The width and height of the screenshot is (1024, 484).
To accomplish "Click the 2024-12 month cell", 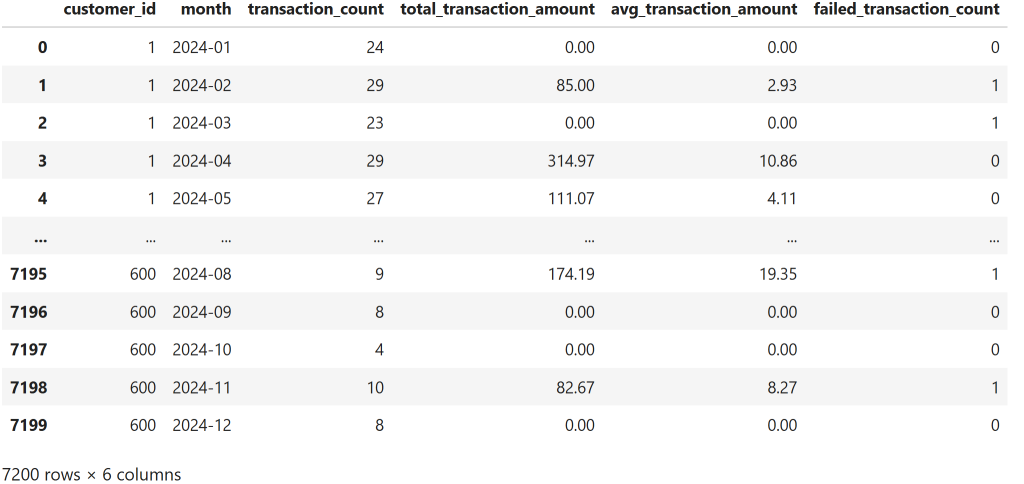I will click(x=201, y=425).
